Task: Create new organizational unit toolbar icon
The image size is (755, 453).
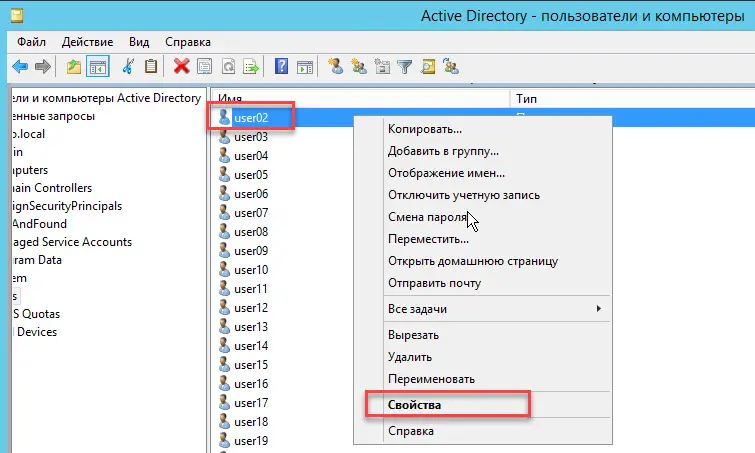Action: point(382,66)
